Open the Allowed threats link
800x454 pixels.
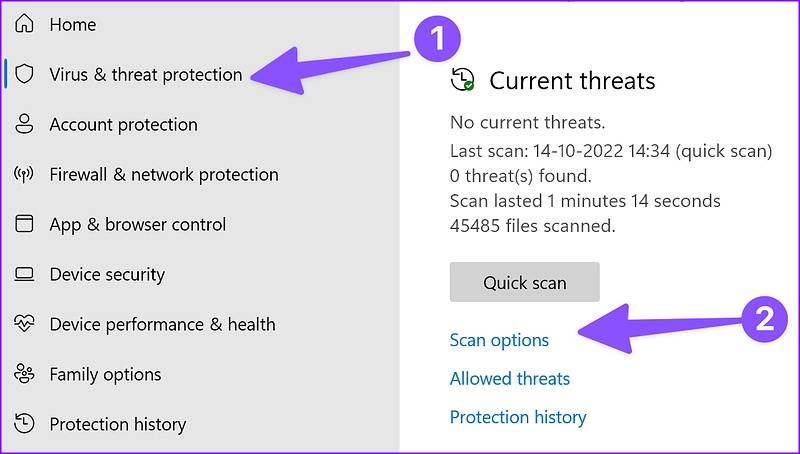510,378
